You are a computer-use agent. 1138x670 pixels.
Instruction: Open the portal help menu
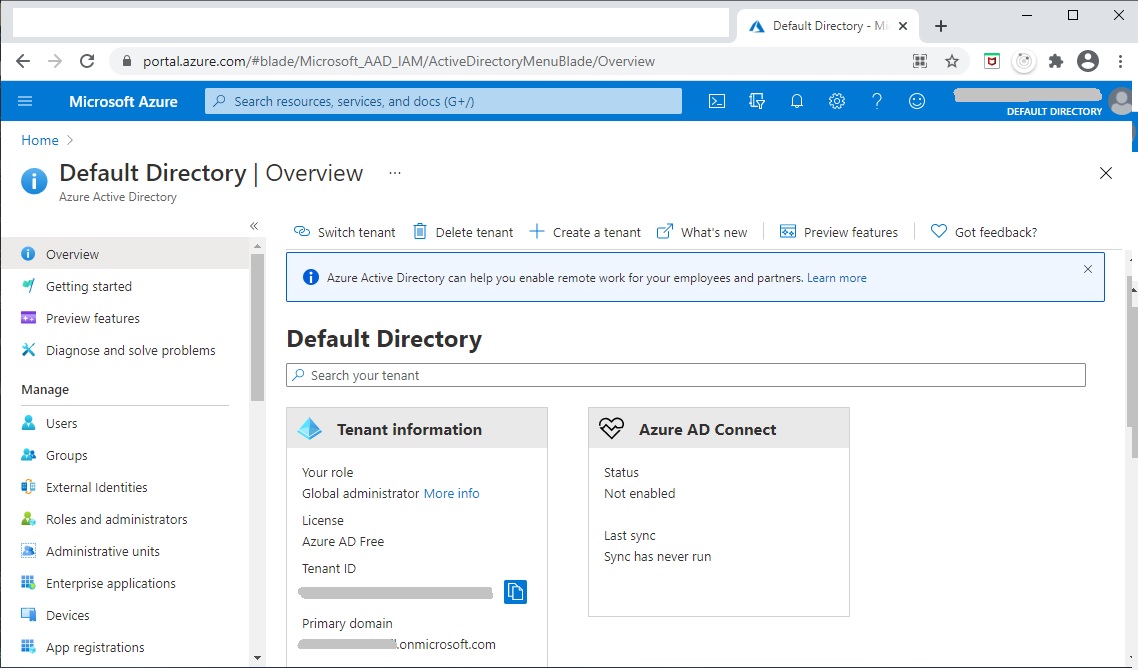tap(876, 101)
